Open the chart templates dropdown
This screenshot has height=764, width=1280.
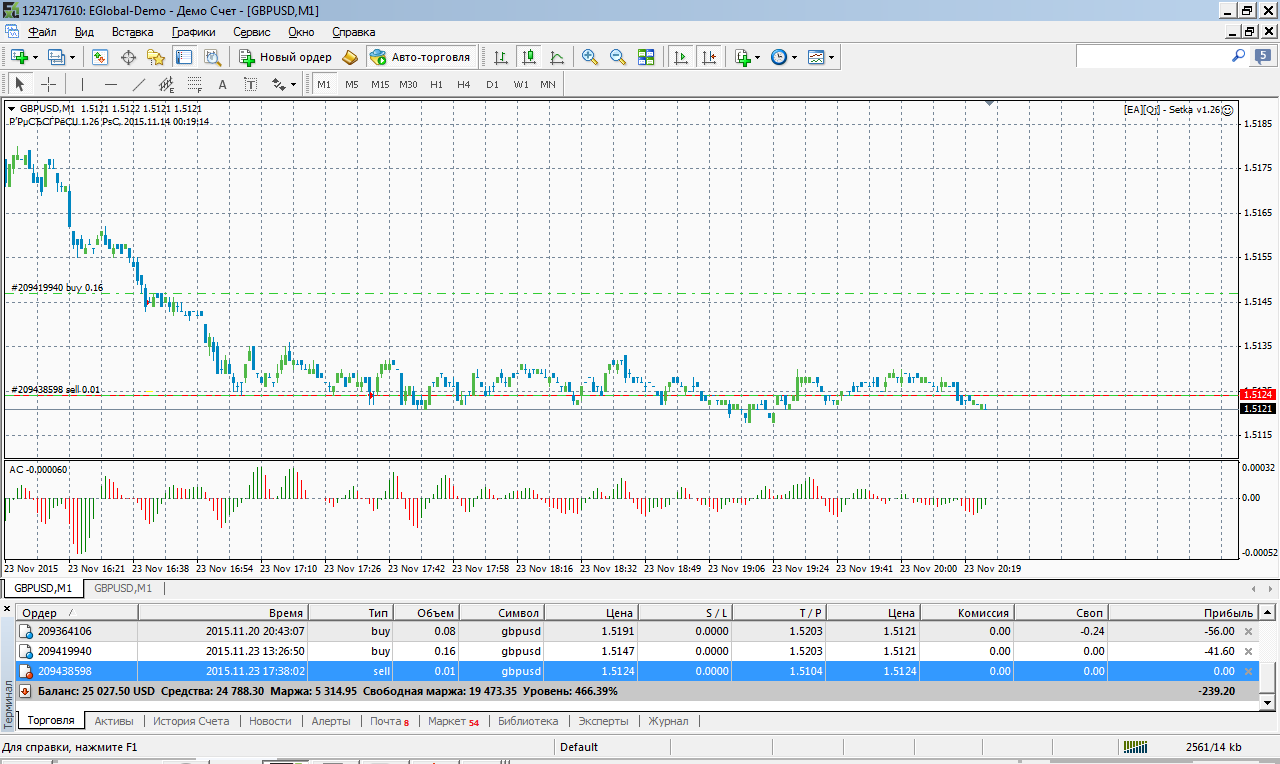pos(821,57)
